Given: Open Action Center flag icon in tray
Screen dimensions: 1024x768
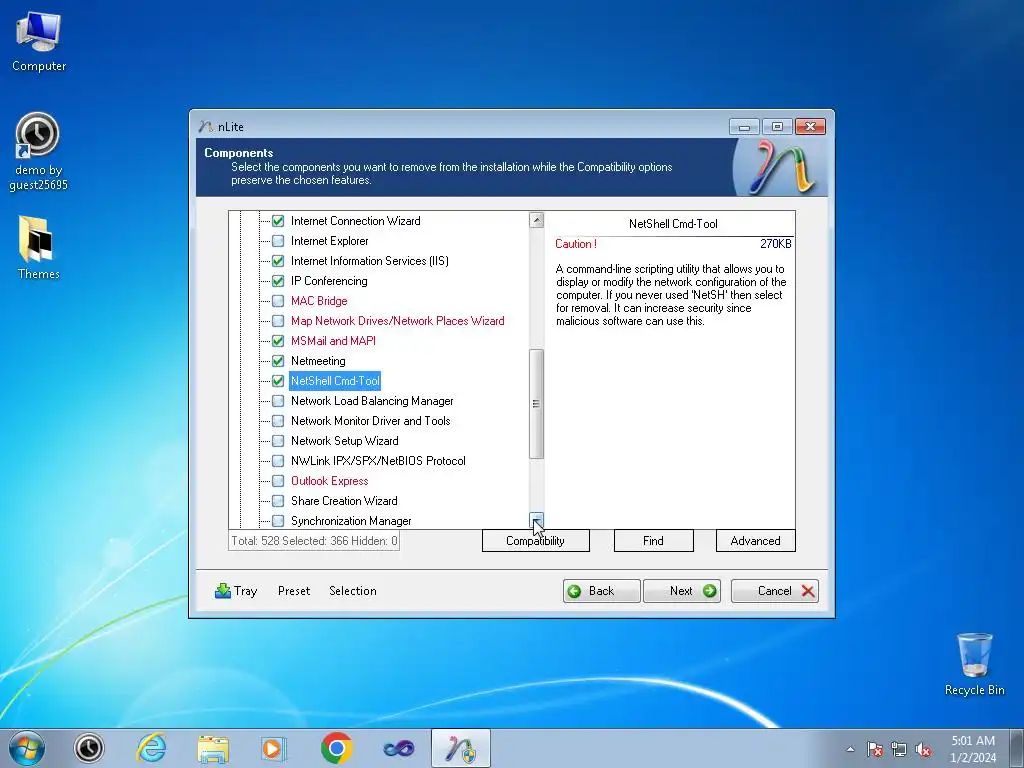Looking at the screenshot, I should 874,749.
